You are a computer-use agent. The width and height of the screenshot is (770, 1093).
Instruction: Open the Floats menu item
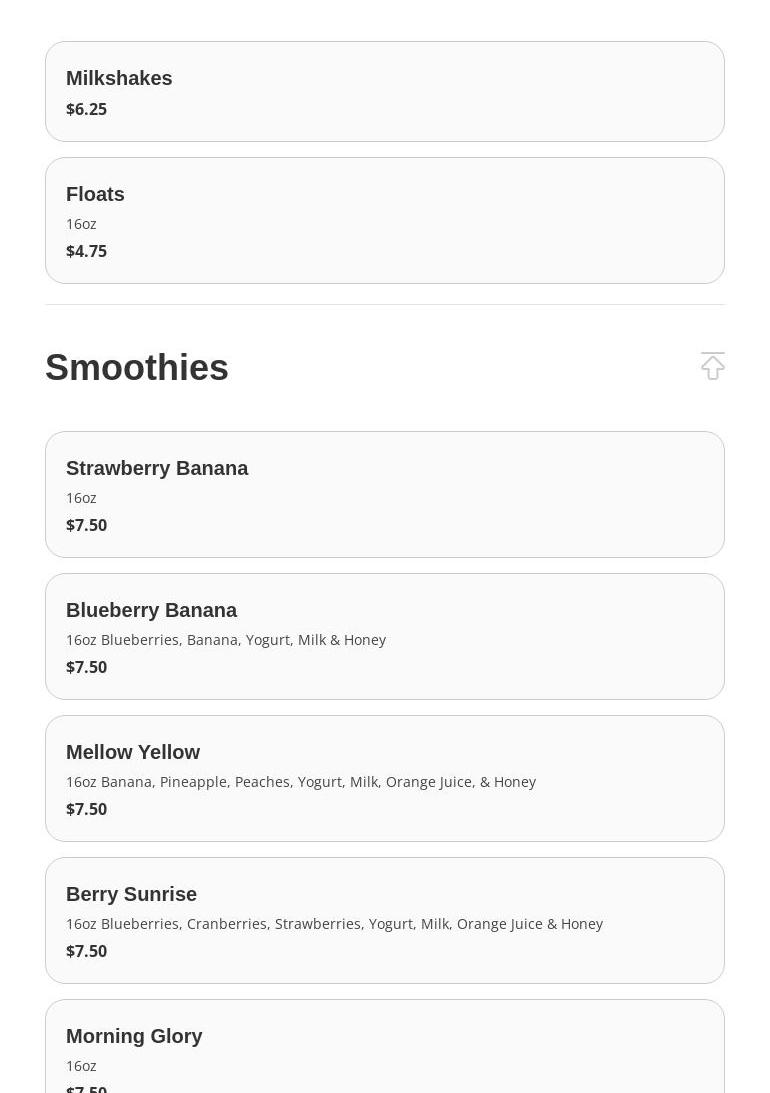click(x=385, y=220)
